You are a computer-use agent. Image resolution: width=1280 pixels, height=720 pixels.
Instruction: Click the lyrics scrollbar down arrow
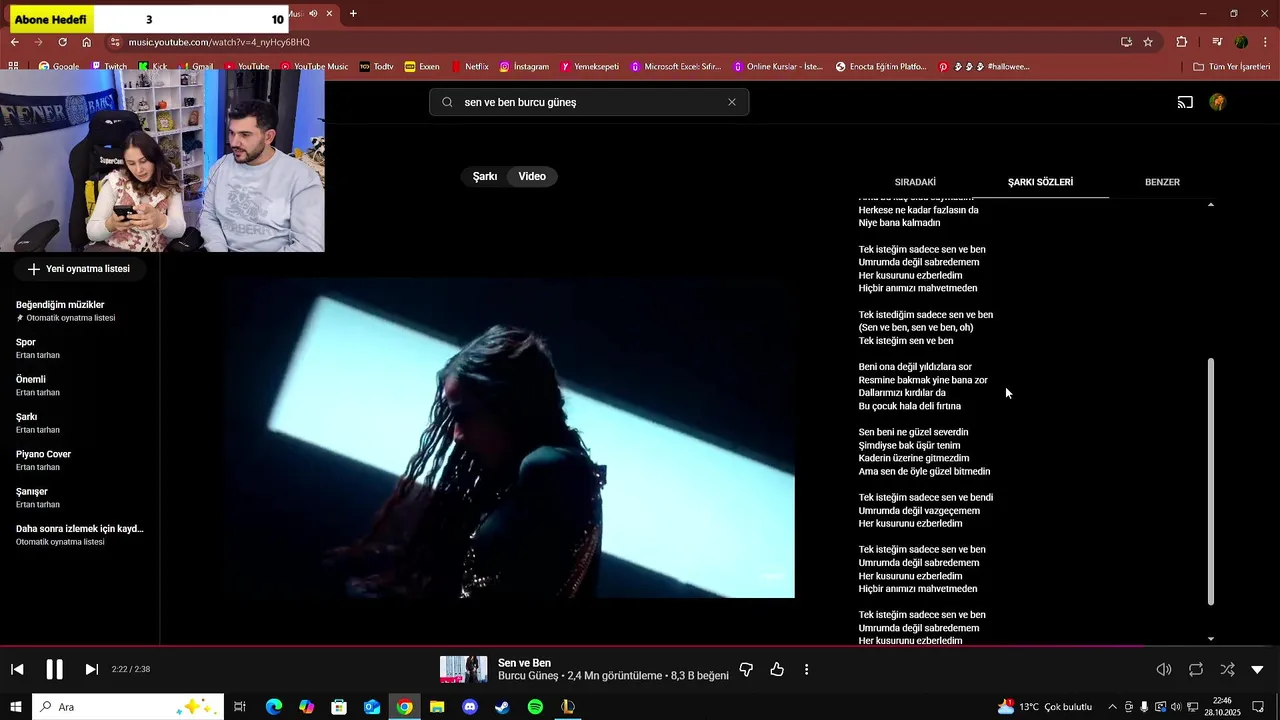[x=1211, y=639]
